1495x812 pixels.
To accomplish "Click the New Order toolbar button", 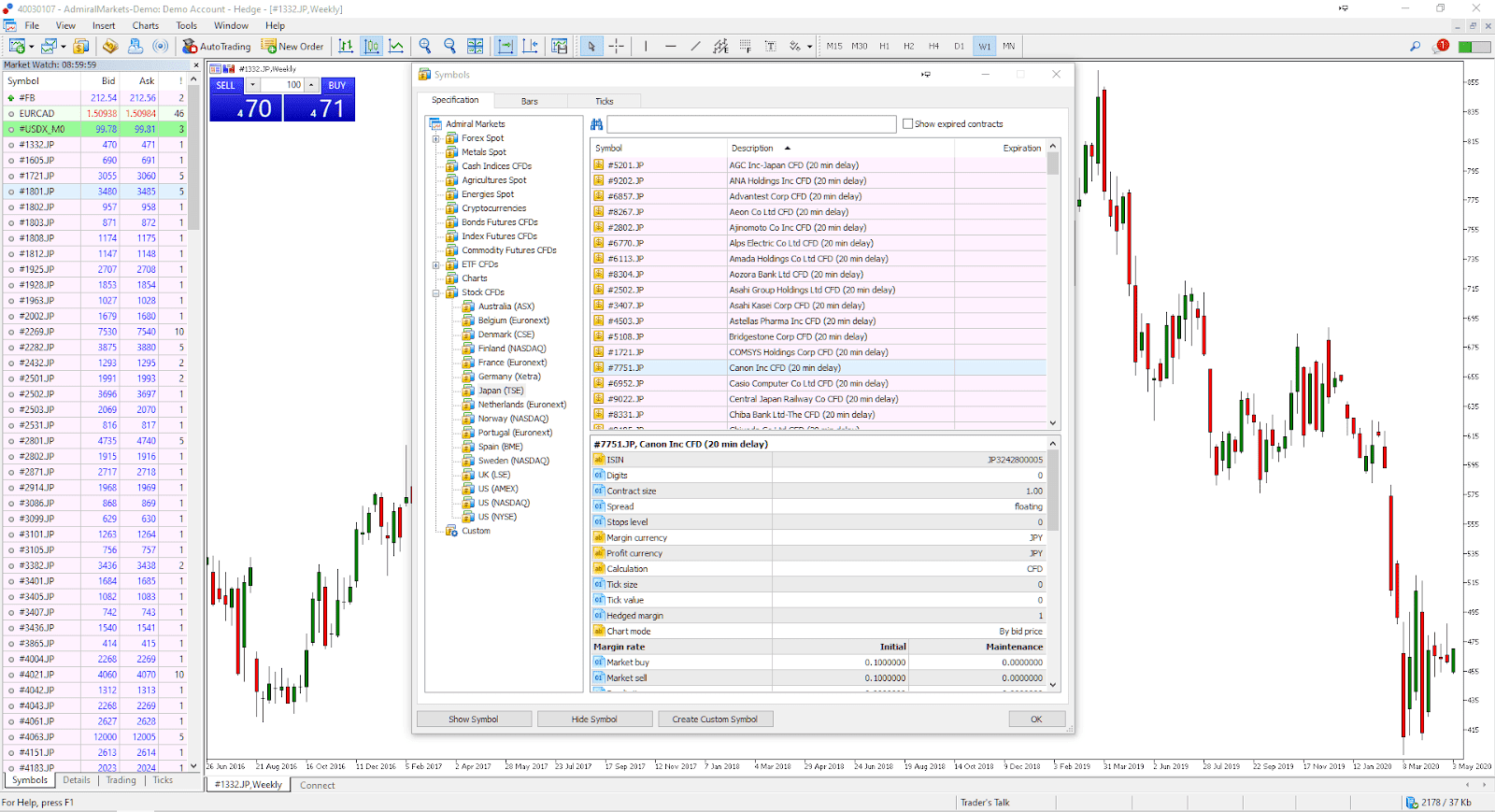I will click(293, 46).
